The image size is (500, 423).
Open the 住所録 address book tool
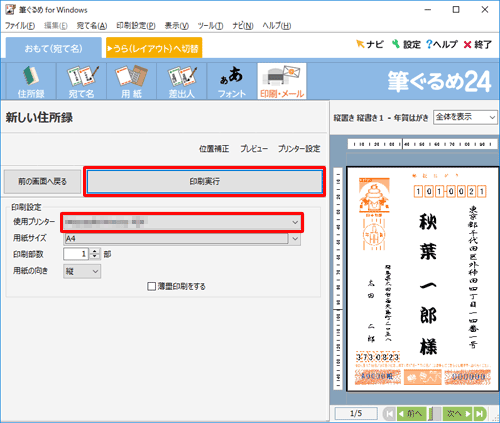click(x=31, y=81)
